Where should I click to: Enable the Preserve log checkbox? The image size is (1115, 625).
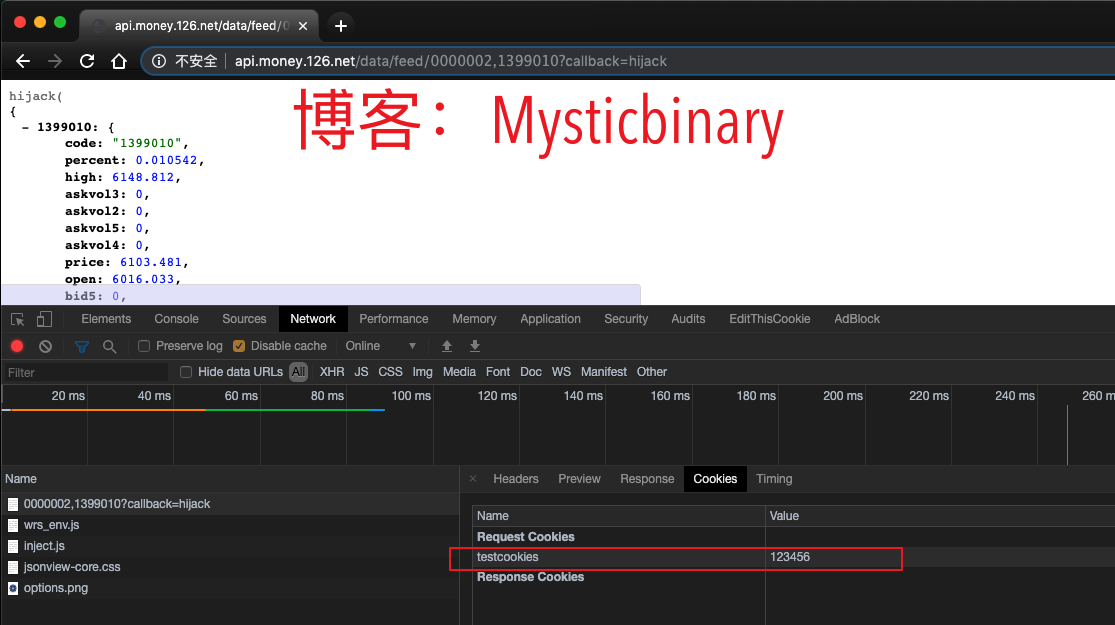[x=144, y=346]
